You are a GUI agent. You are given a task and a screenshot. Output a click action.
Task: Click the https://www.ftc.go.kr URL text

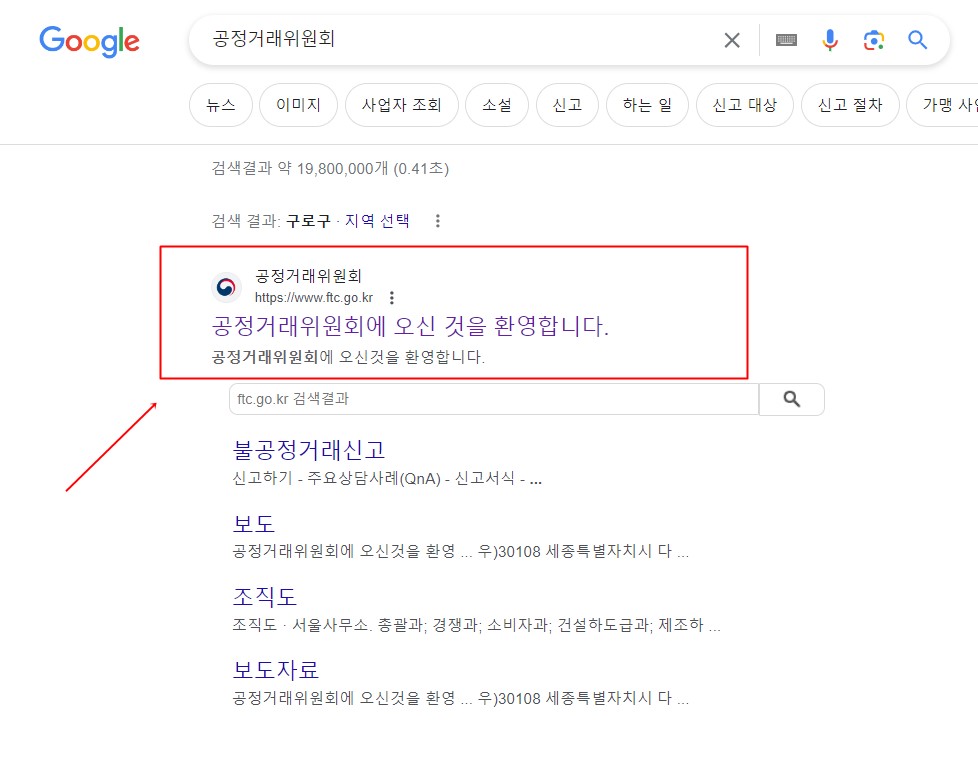[314, 297]
